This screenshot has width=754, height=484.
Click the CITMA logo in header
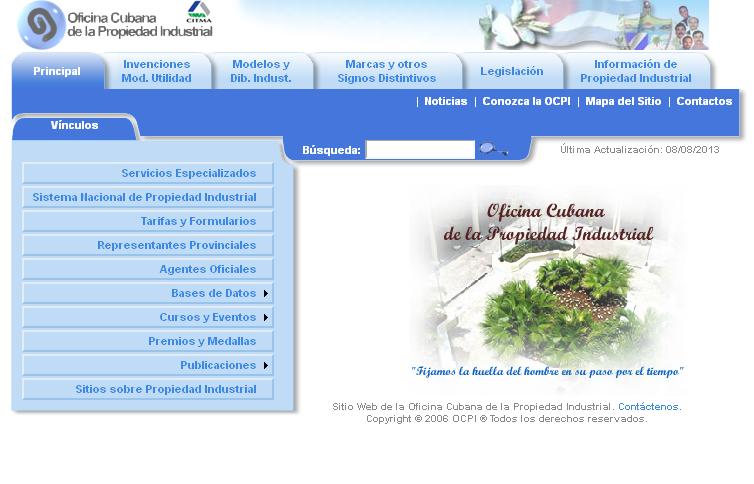[x=198, y=13]
